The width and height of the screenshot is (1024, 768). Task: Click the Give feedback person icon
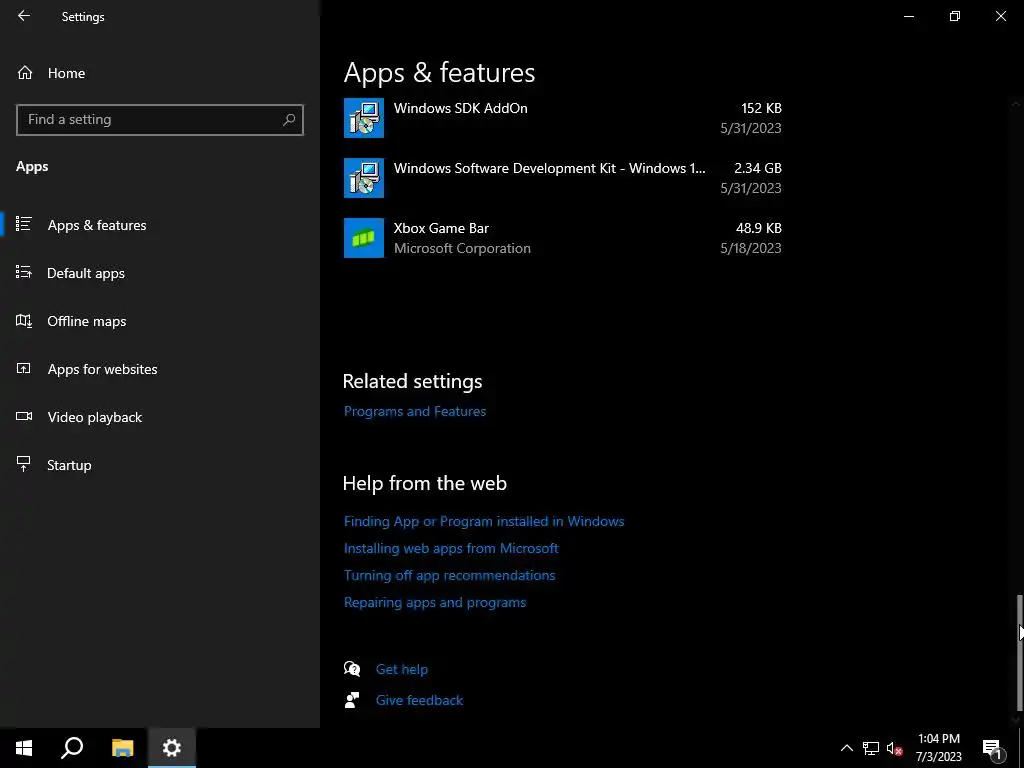click(352, 700)
